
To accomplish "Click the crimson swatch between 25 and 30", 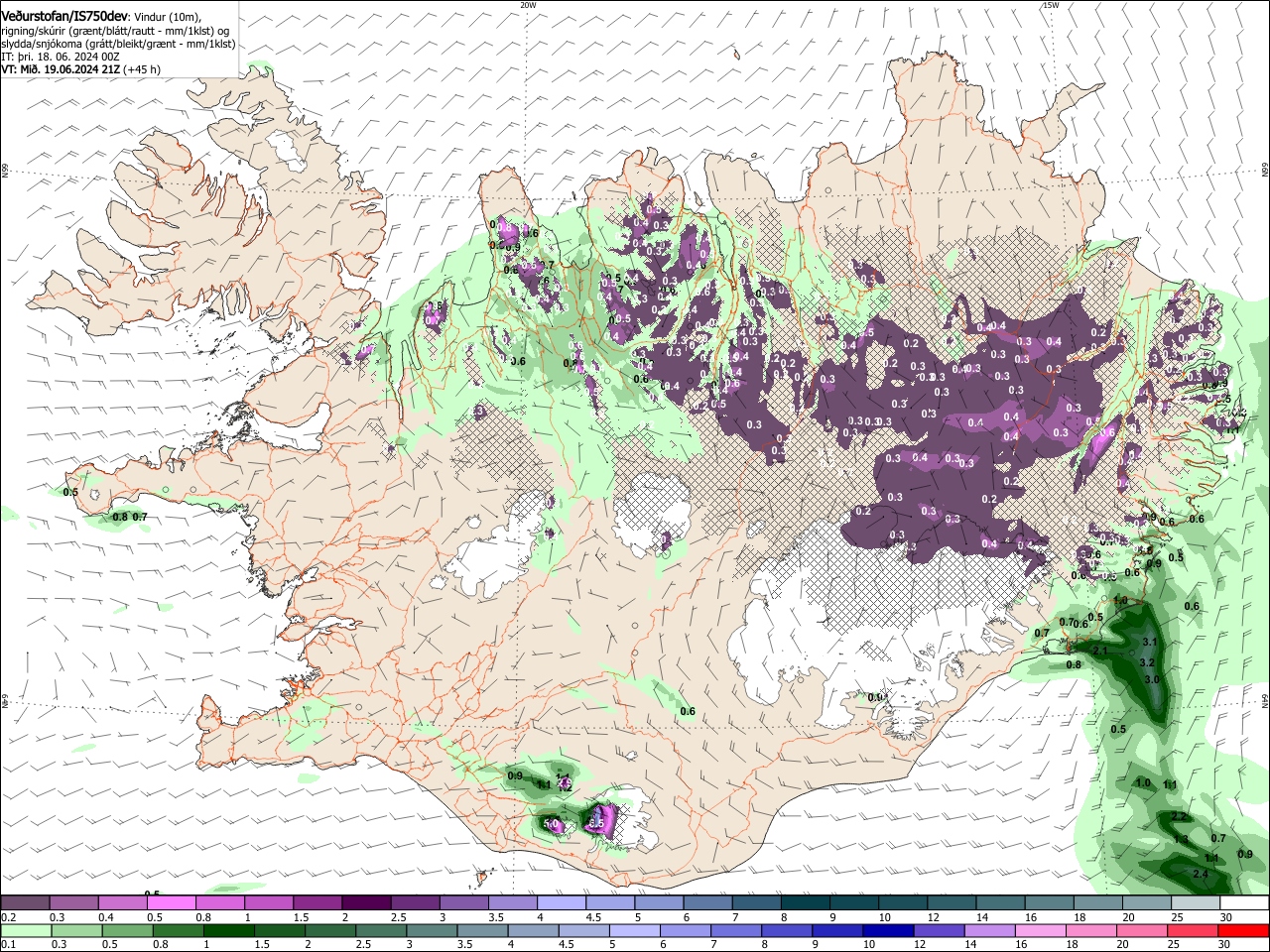I will [1194, 930].
